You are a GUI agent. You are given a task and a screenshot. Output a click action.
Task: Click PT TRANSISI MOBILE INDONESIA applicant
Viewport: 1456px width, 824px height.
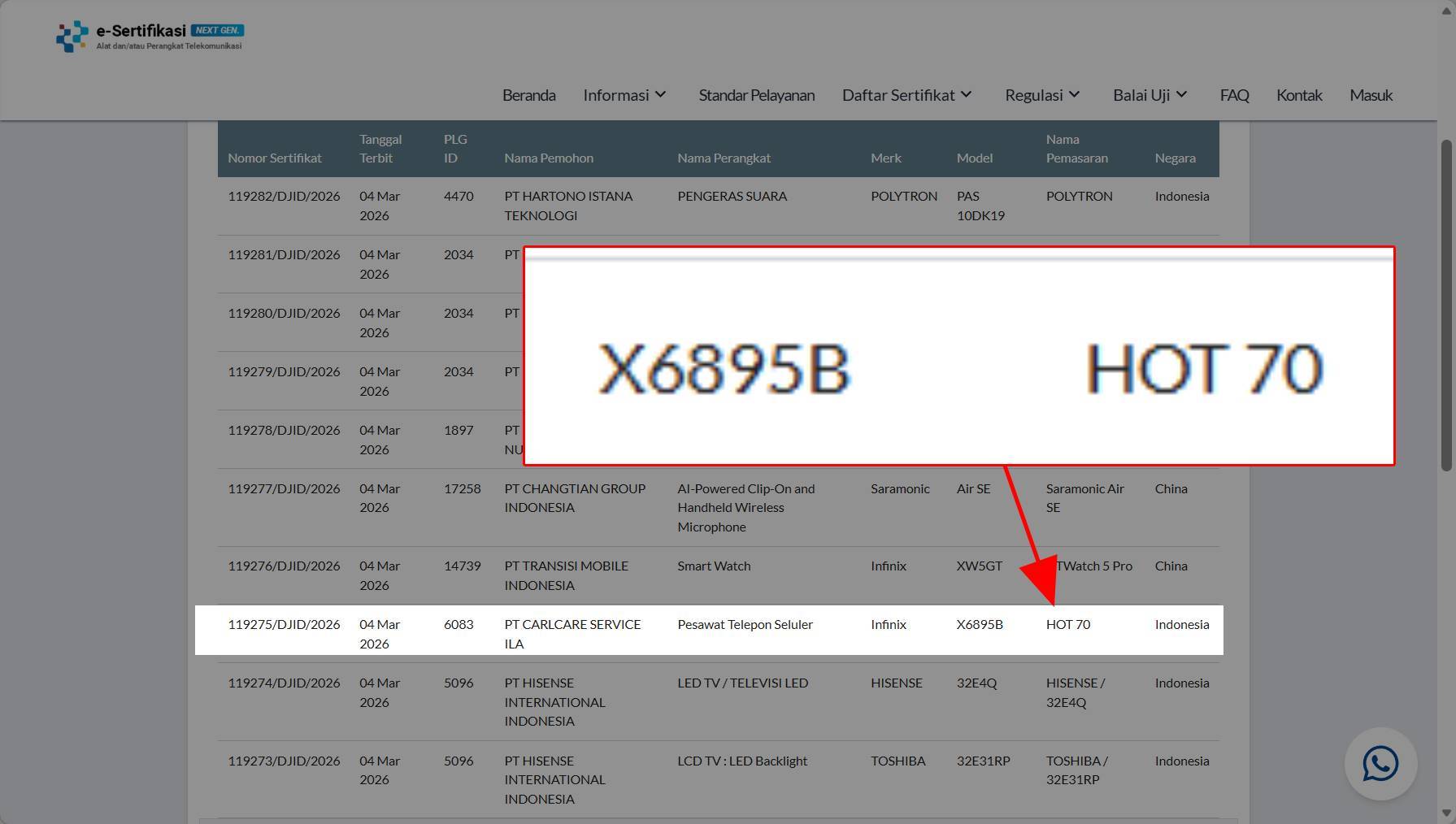click(x=566, y=575)
